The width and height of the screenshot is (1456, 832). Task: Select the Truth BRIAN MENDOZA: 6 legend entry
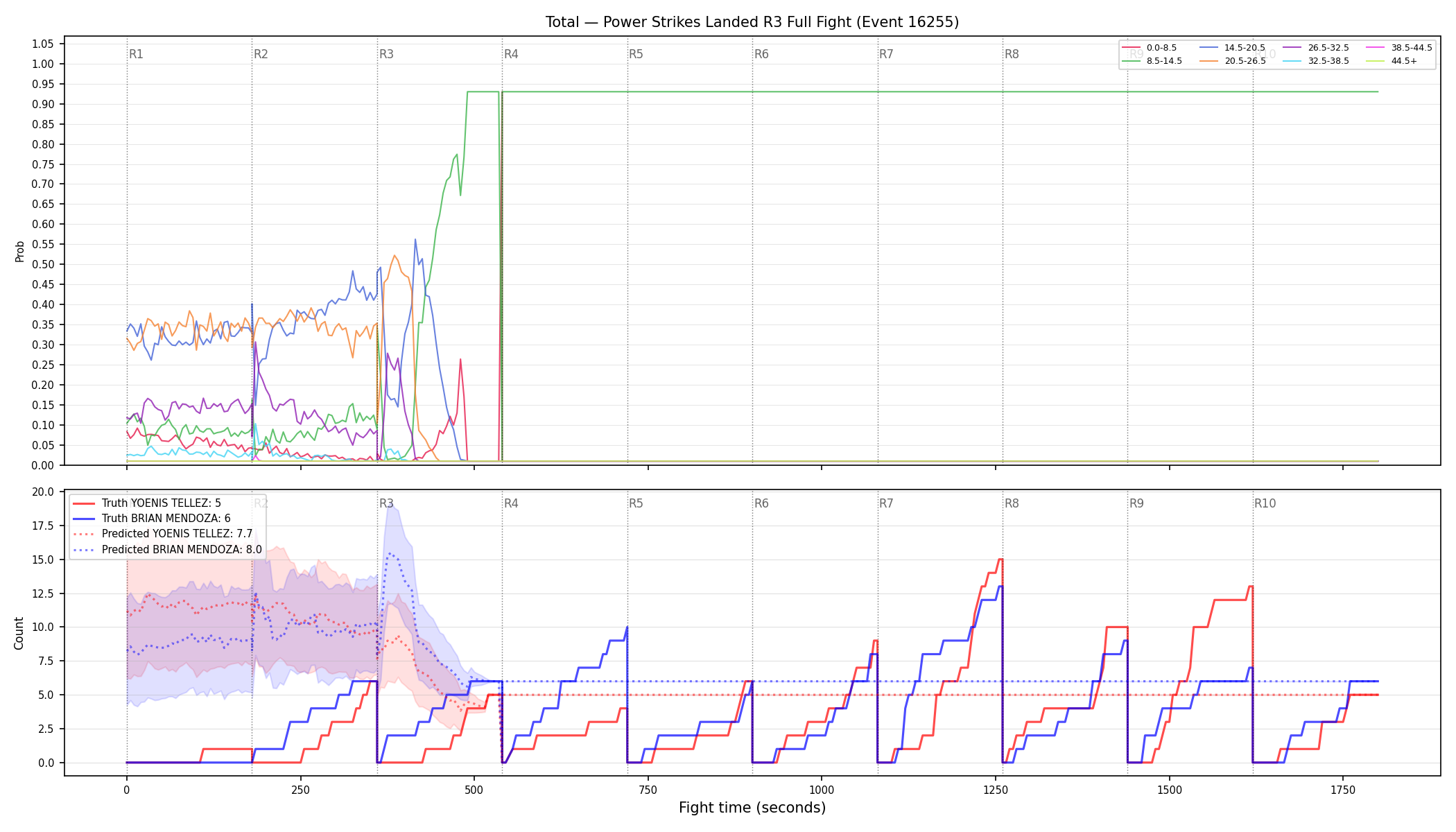coord(166,519)
